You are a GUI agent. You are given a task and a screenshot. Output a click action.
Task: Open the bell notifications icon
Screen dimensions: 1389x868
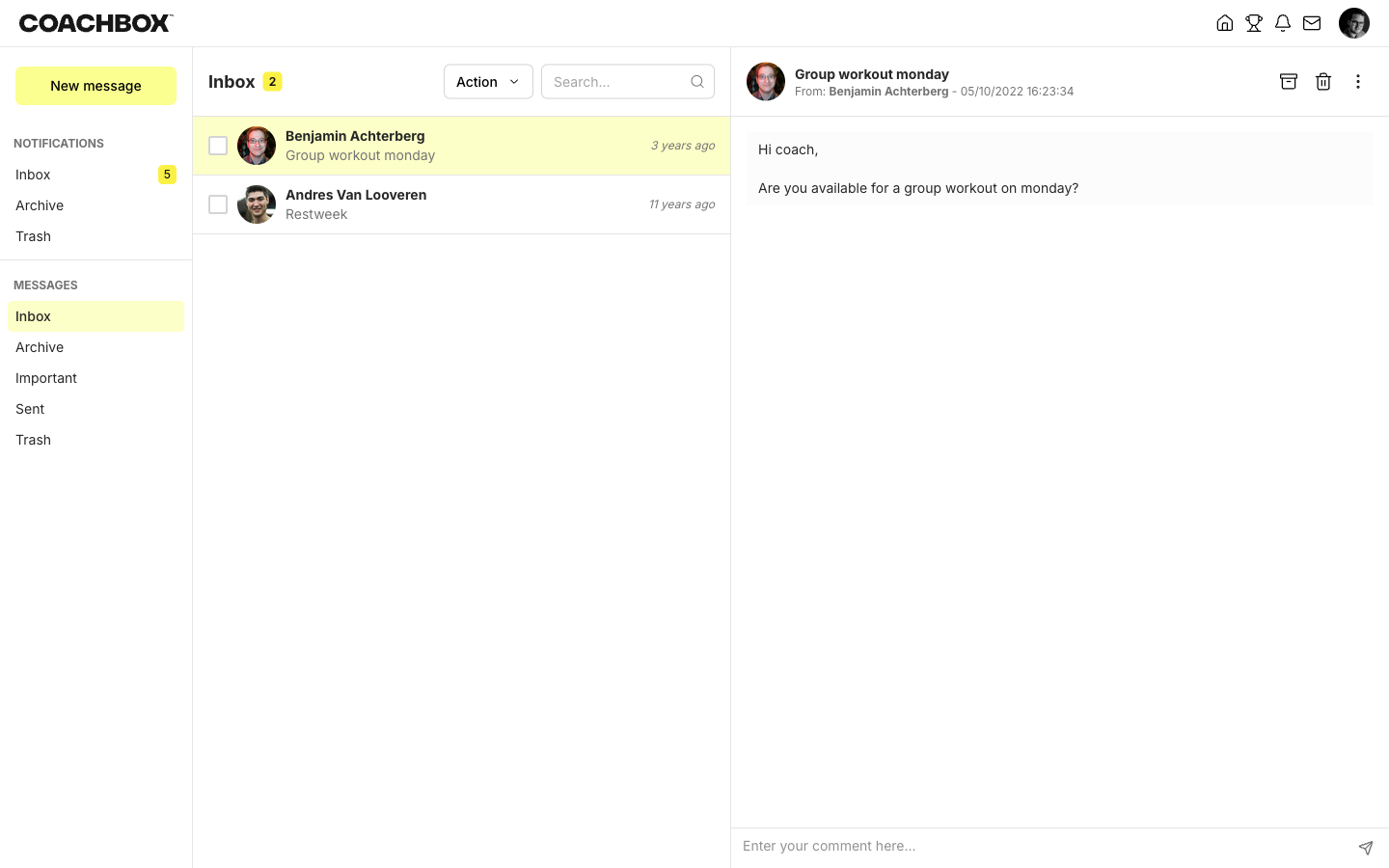(1283, 23)
